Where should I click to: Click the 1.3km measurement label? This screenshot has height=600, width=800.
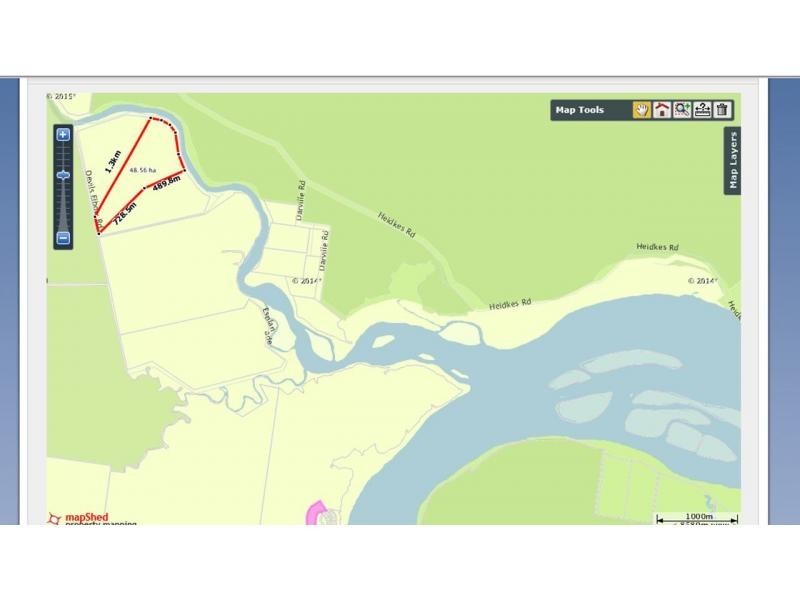pyautogui.click(x=113, y=161)
